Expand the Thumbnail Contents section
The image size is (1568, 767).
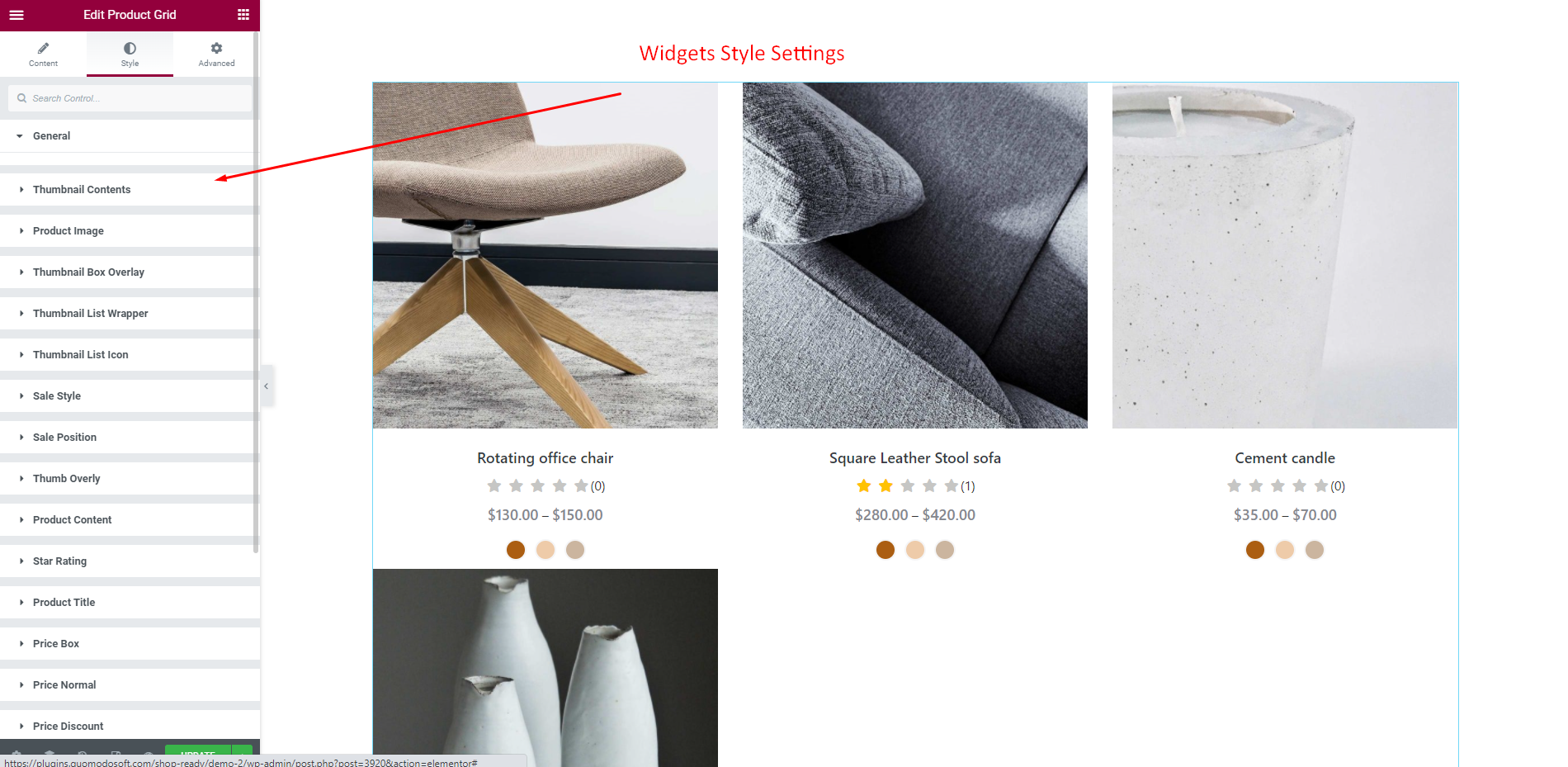click(130, 189)
